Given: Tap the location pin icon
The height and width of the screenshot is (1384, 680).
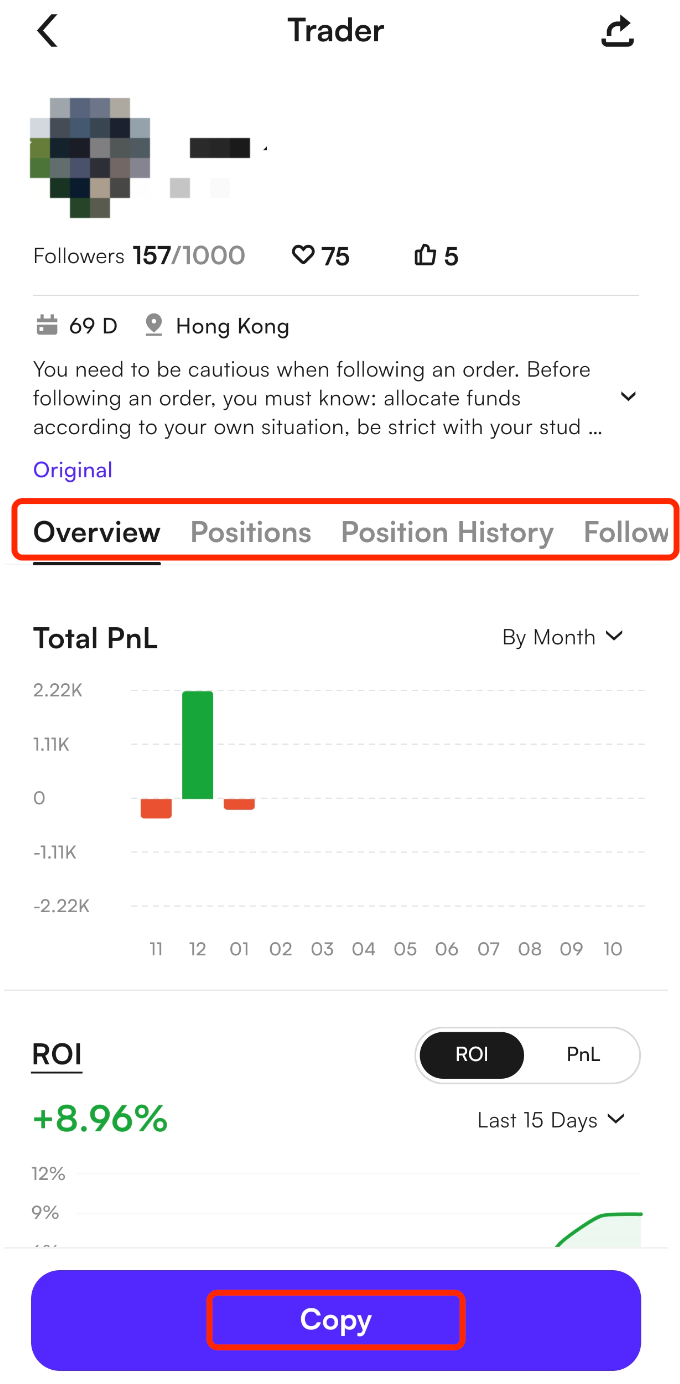Looking at the screenshot, I should (x=153, y=325).
